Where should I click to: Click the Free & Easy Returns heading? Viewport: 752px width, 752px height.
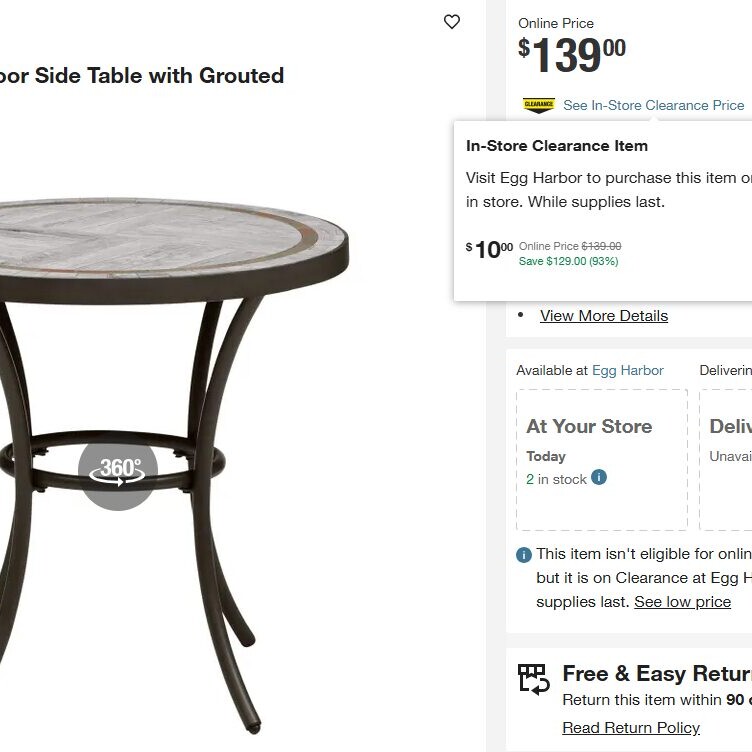pos(656,673)
